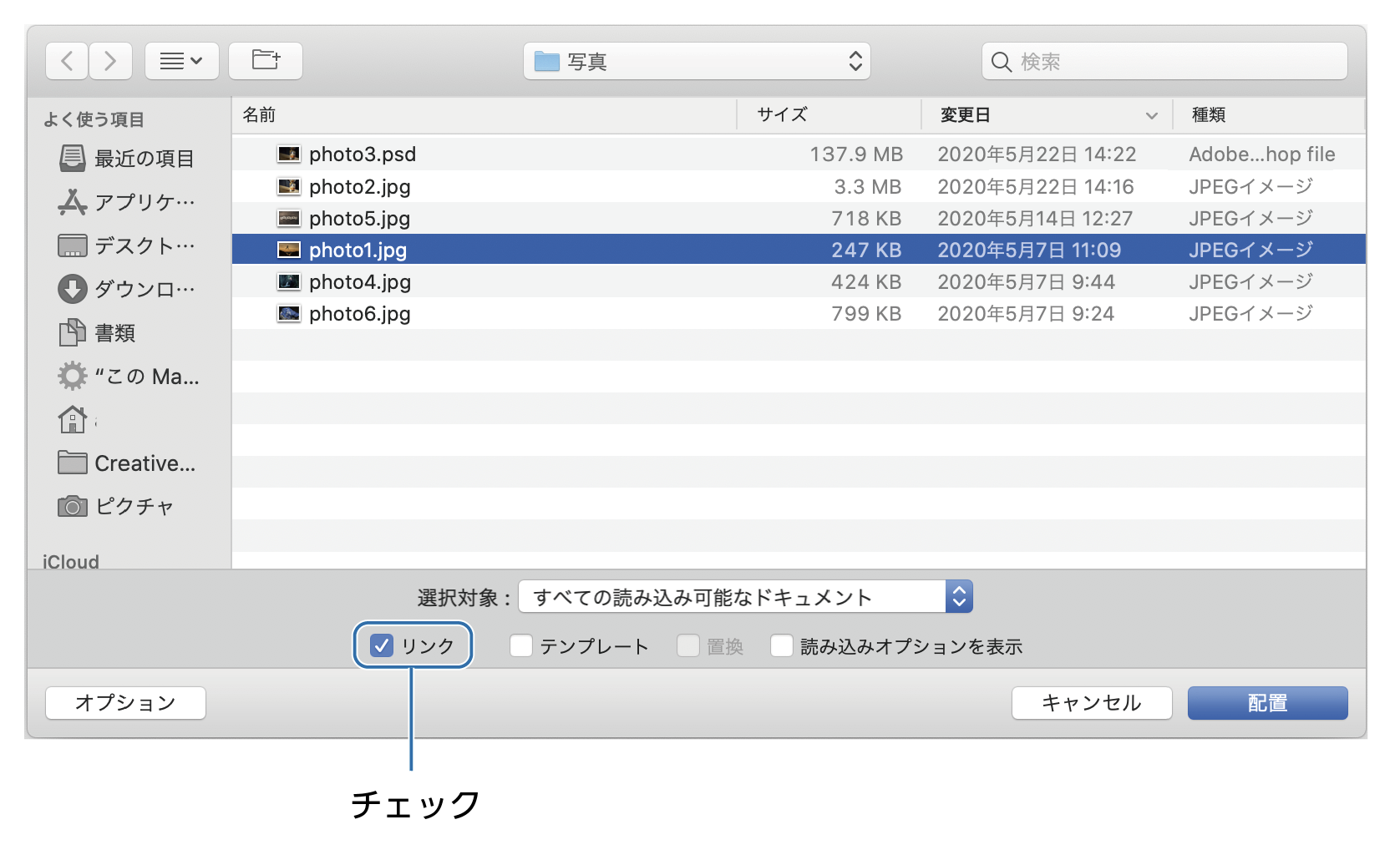The image size is (1400, 855).
Task: Toggle sort direction chevron in 変更日 header
Action: [1152, 116]
